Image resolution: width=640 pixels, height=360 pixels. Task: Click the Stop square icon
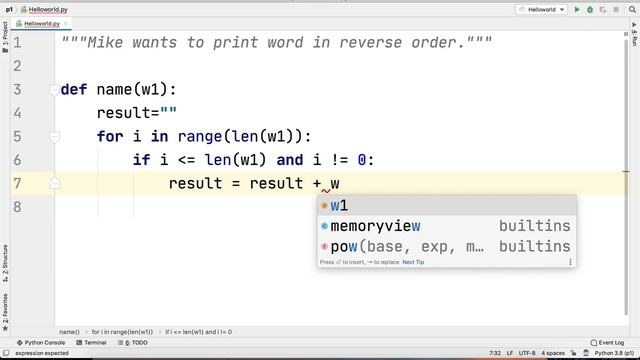[x=616, y=9]
